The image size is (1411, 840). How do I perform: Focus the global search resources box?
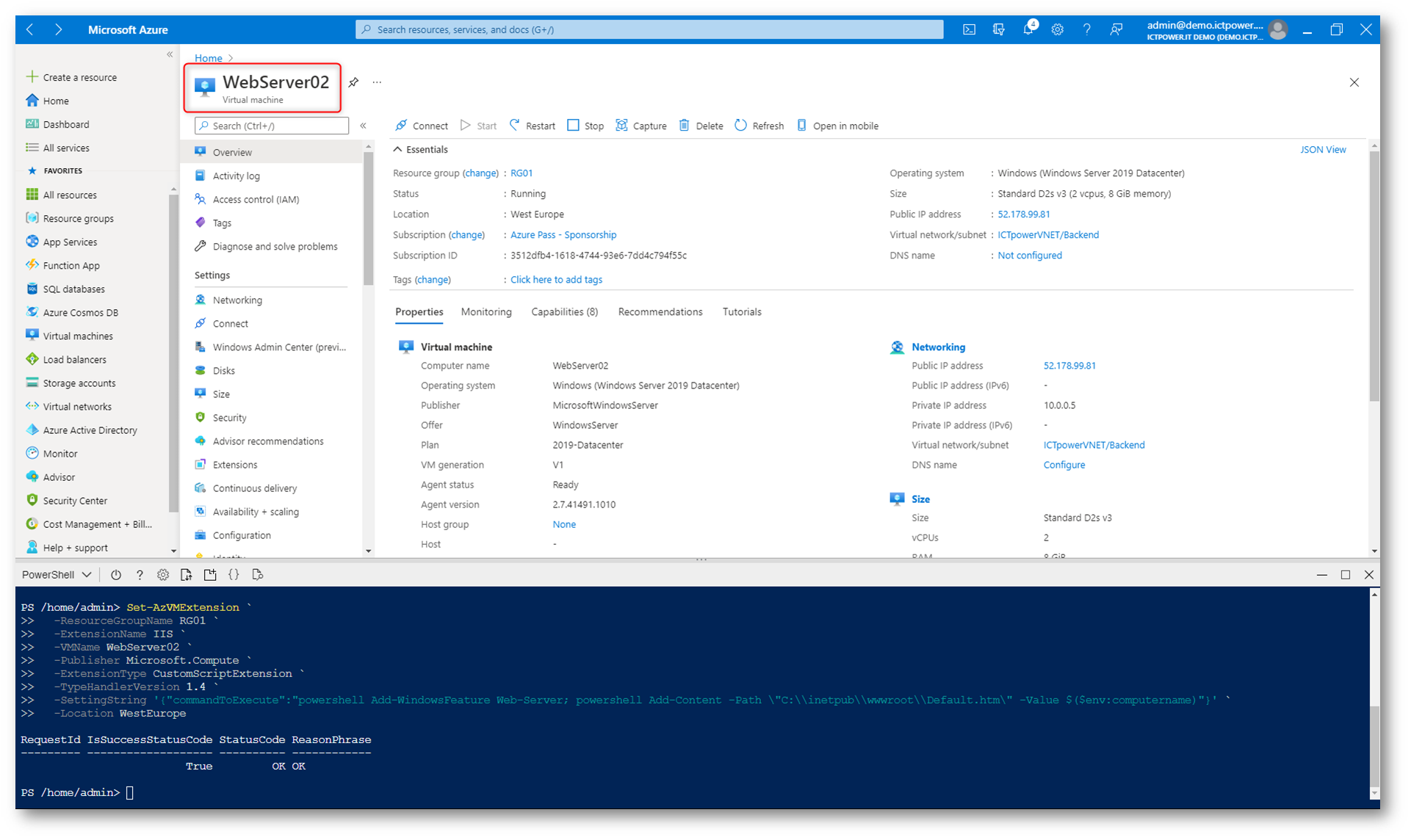649,29
